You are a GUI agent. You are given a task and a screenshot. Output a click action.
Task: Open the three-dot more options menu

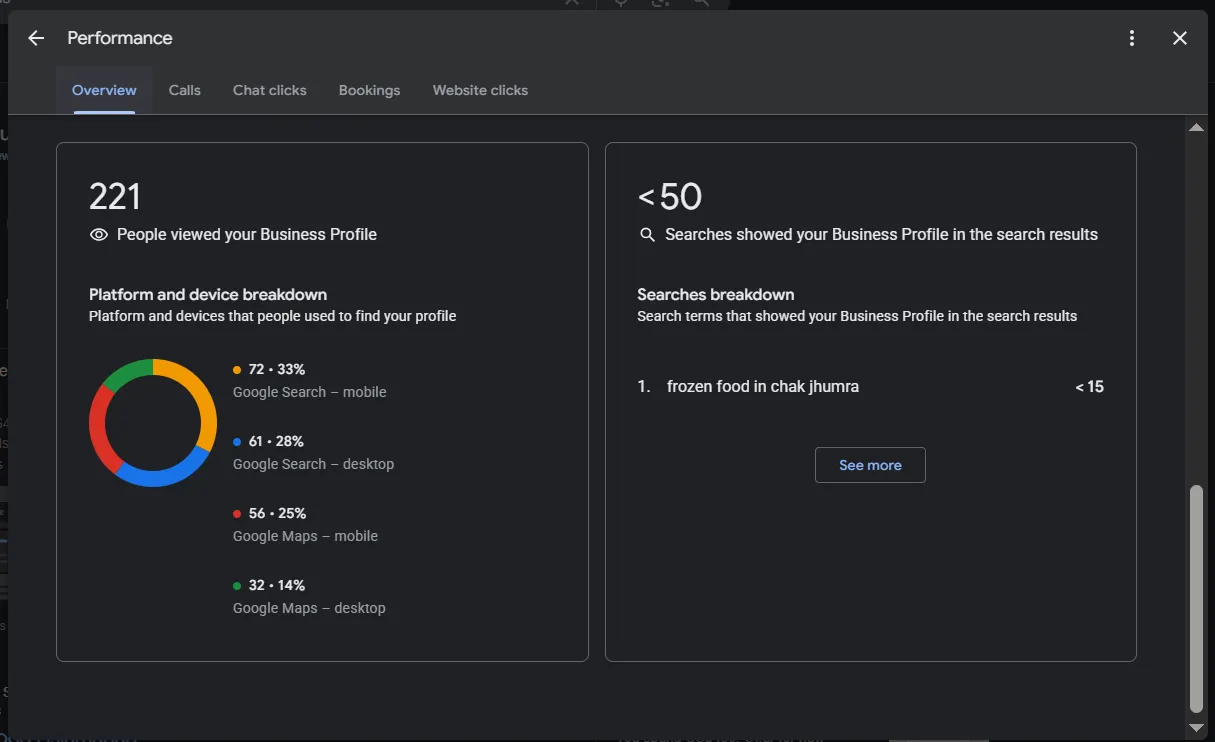coord(1132,38)
